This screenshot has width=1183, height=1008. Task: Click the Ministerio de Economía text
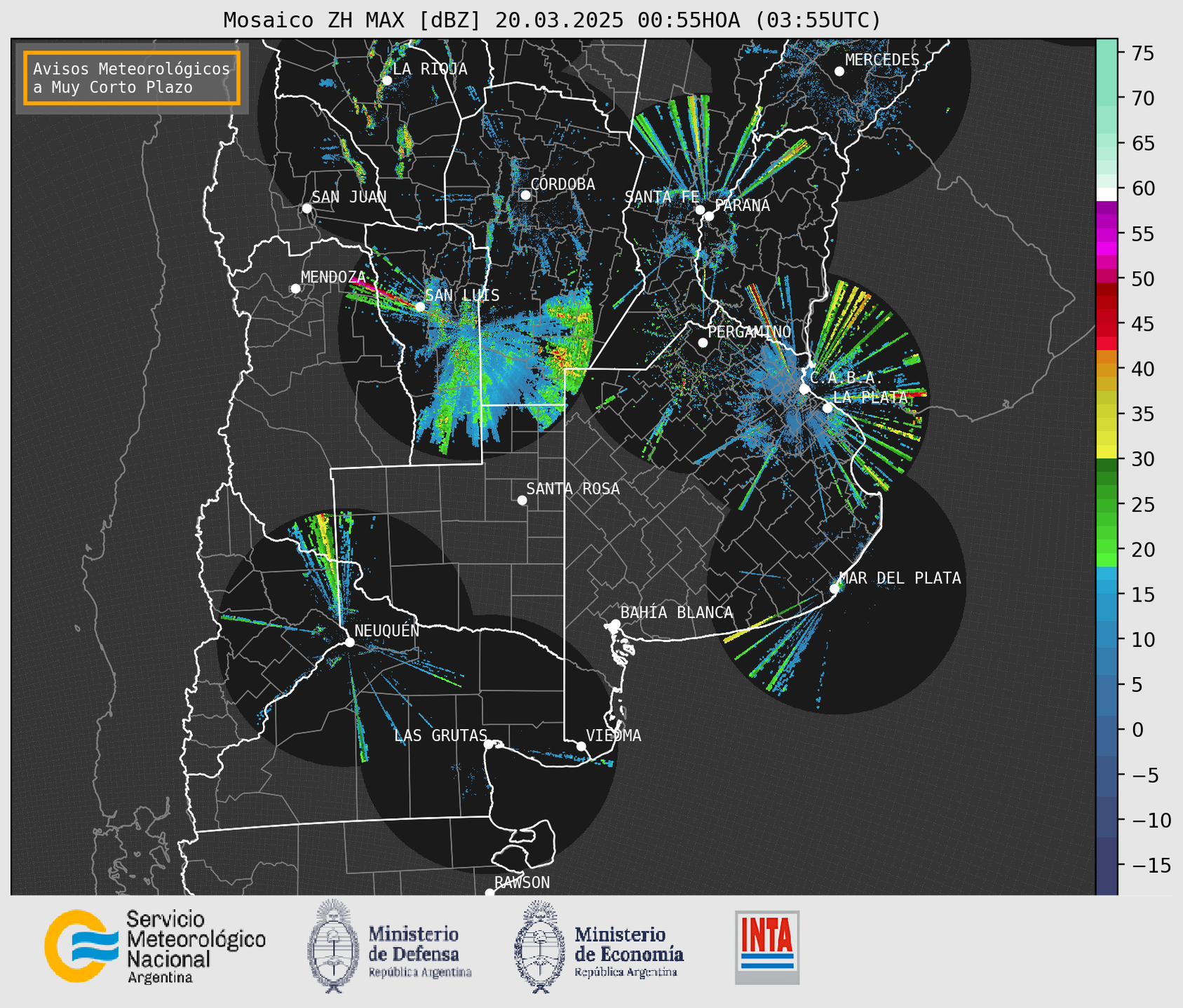click(628, 951)
